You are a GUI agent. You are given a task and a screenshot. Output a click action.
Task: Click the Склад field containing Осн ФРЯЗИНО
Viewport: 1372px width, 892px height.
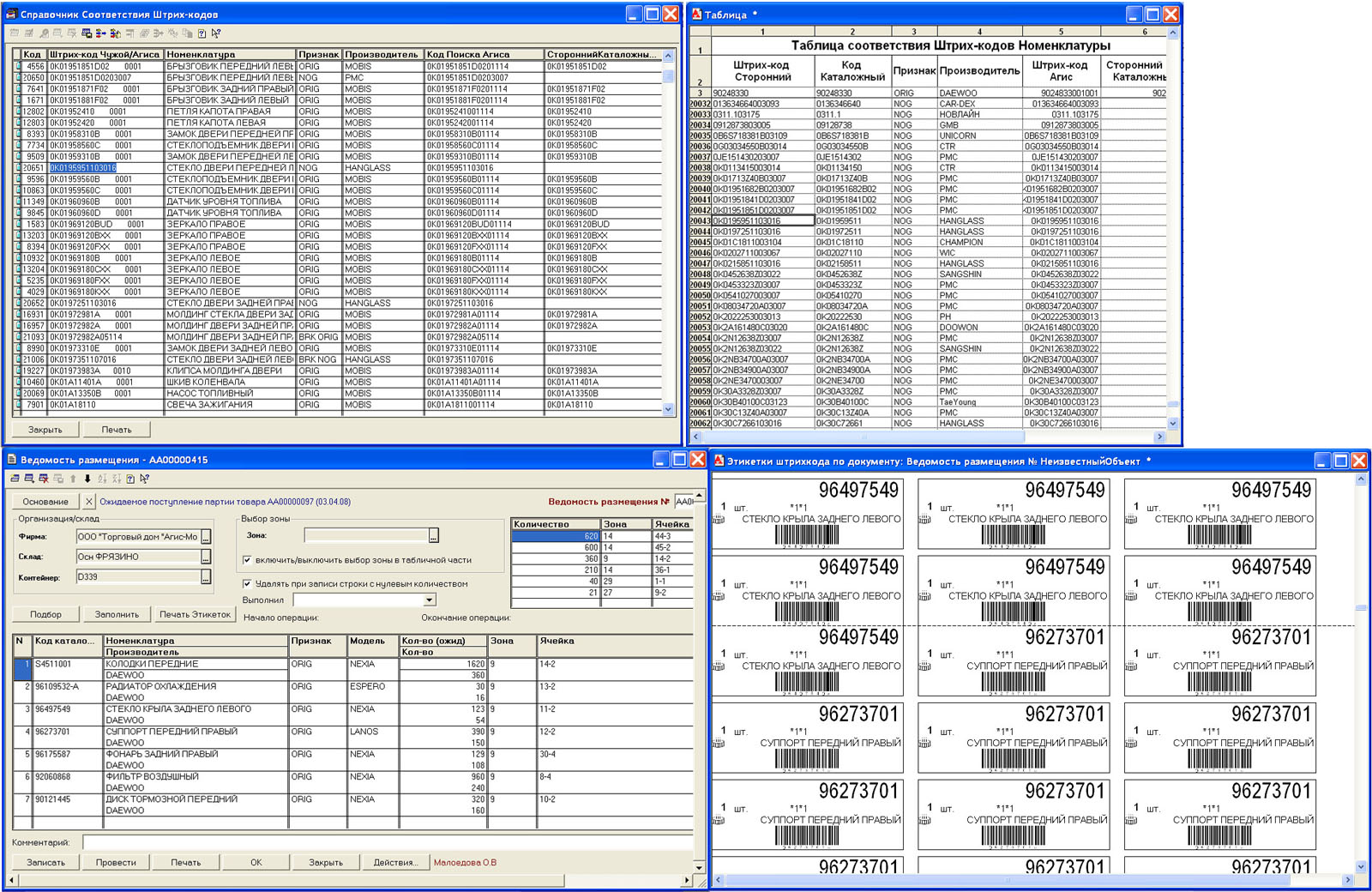coord(138,557)
